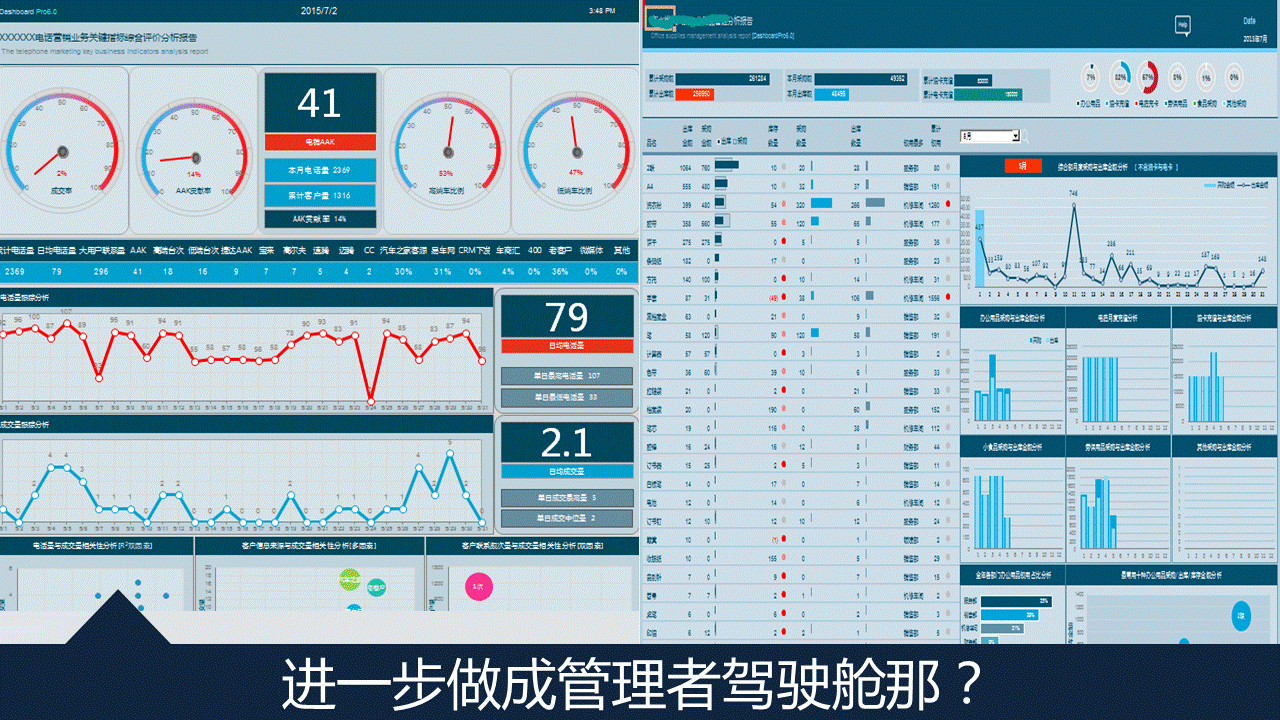Click the blue bubble in bottom-right chart
This screenshot has height=720, width=1280.
coord(1241,615)
